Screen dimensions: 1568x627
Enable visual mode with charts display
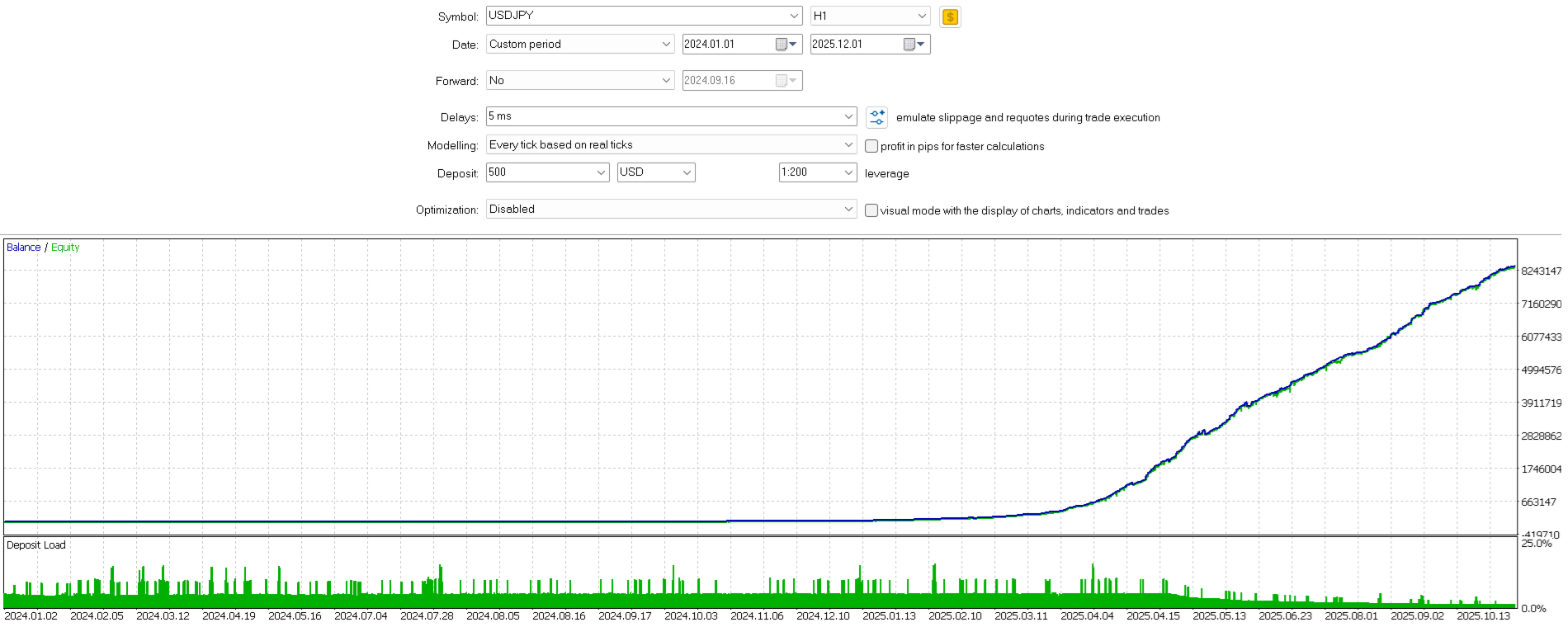[x=871, y=210]
